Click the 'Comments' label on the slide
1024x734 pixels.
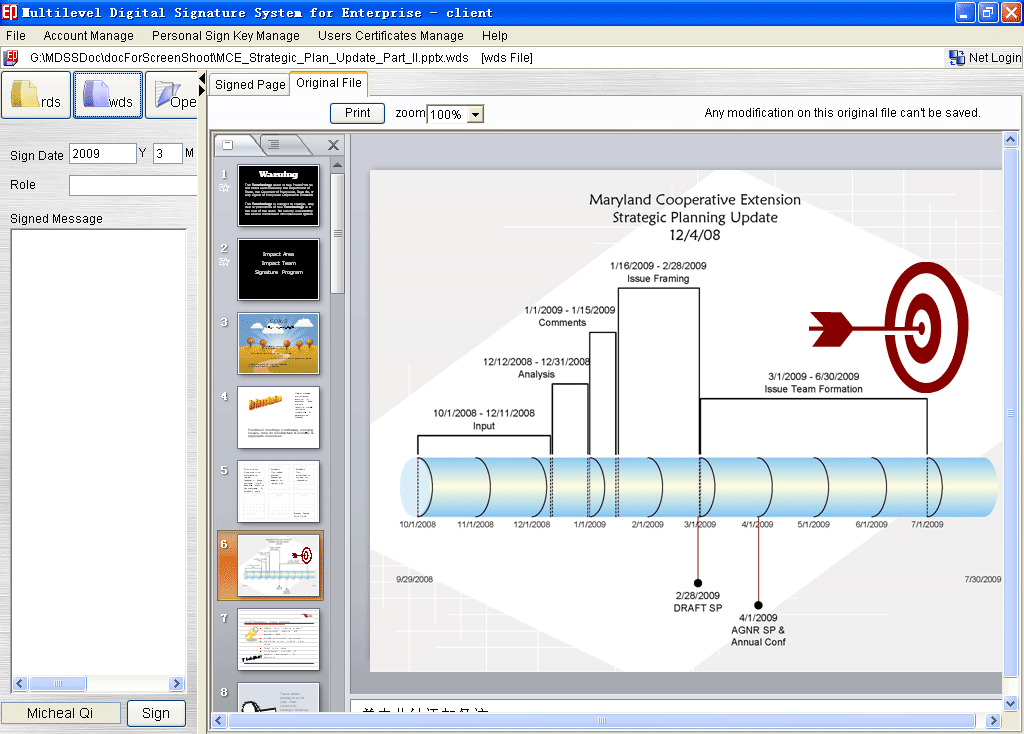[x=562, y=323]
